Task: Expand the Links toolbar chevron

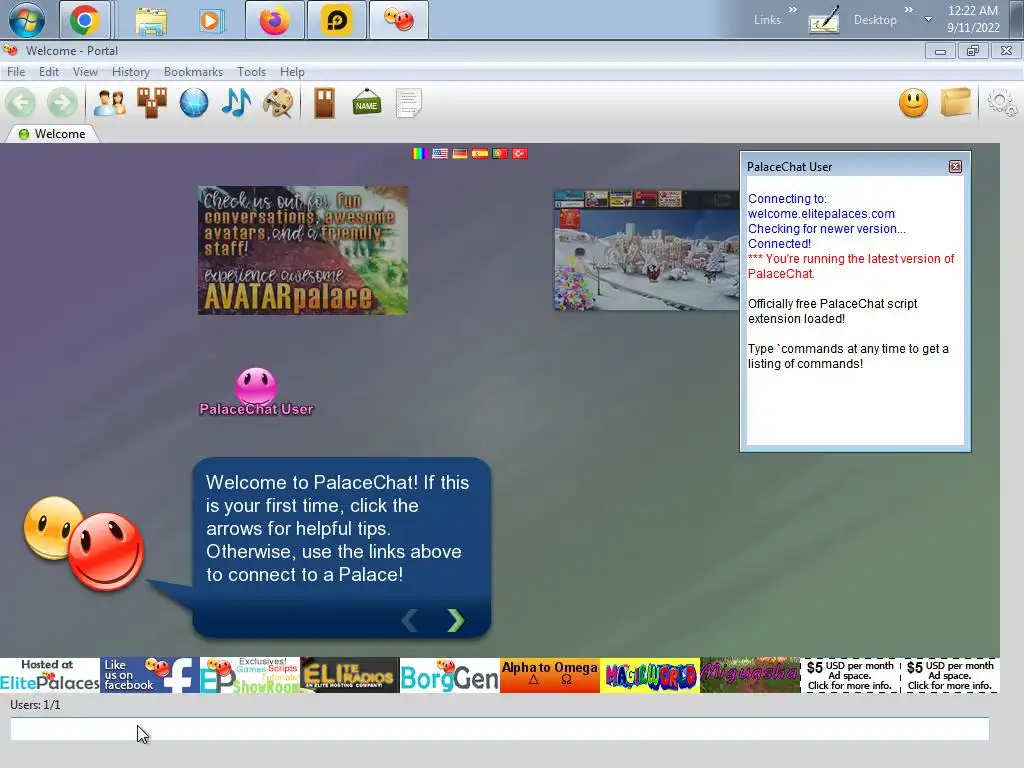Action: point(792,9)
